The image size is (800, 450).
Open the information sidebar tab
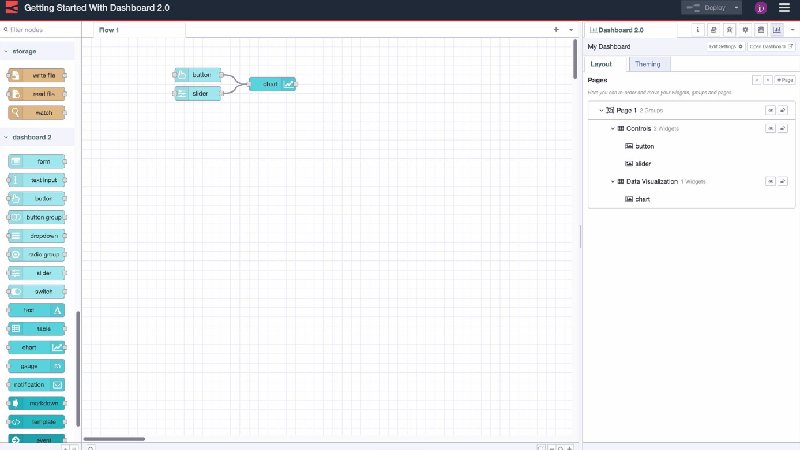[697, 30]
